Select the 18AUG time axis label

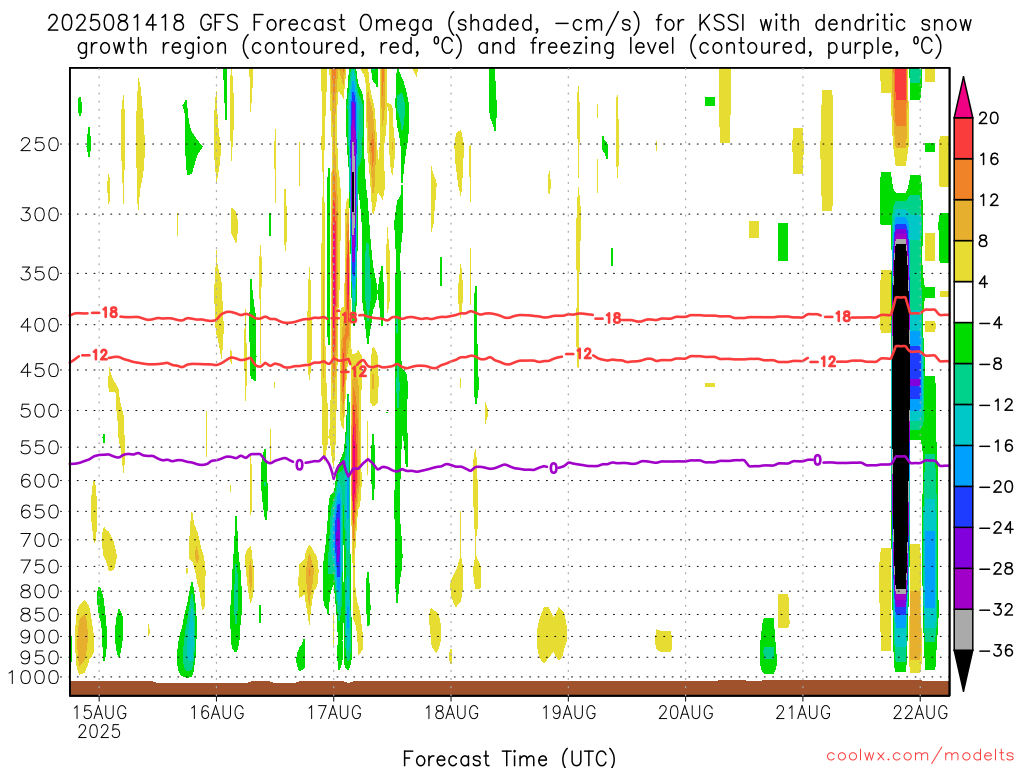(451, 712)
